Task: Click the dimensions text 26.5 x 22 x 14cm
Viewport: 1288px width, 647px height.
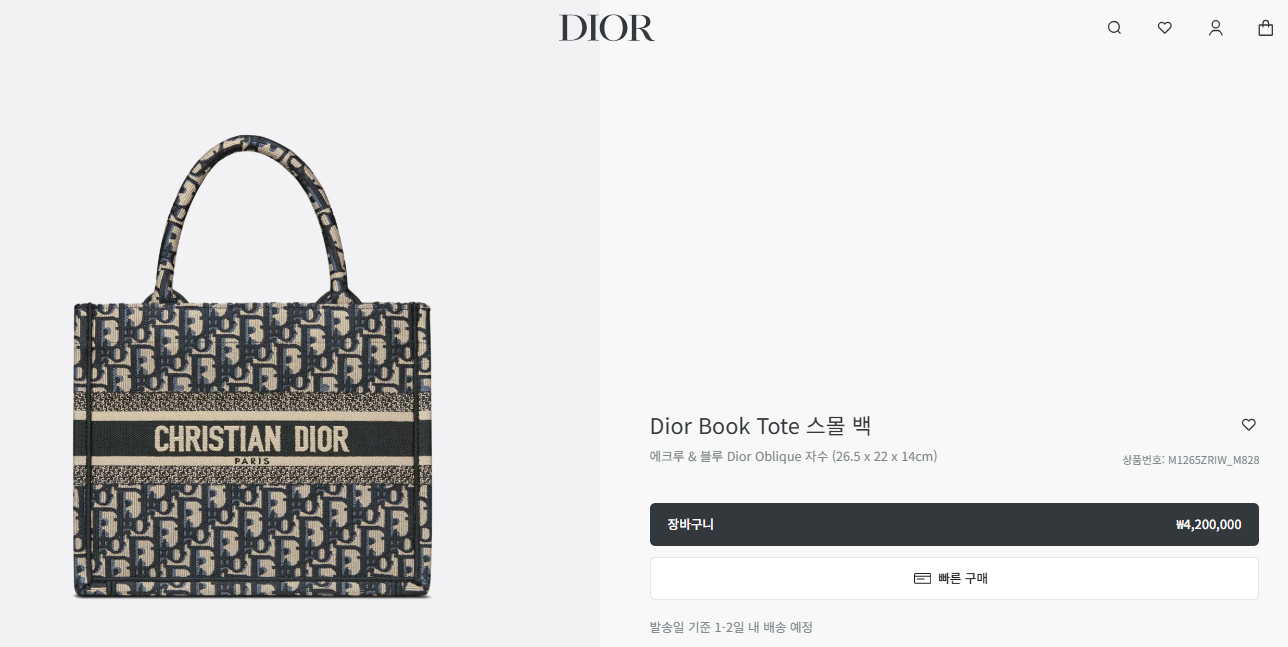Action: 884,456
